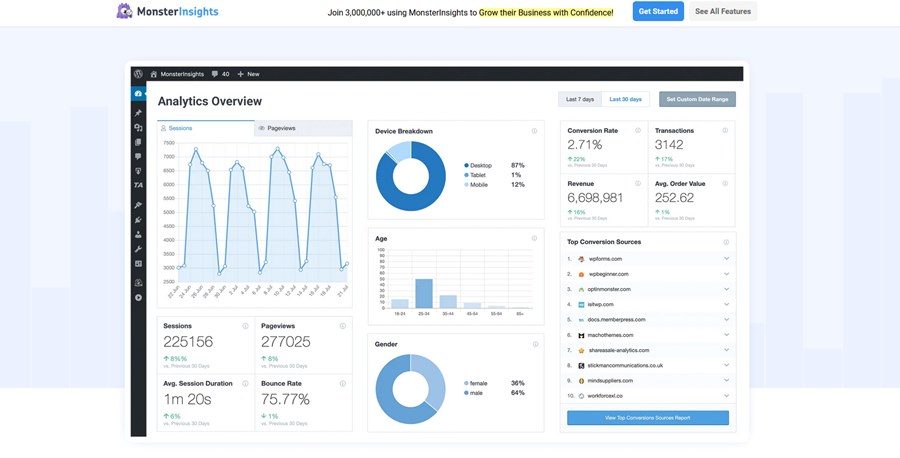
Task: Click the Analytics Overview heading
Action: tap(210, 102)
